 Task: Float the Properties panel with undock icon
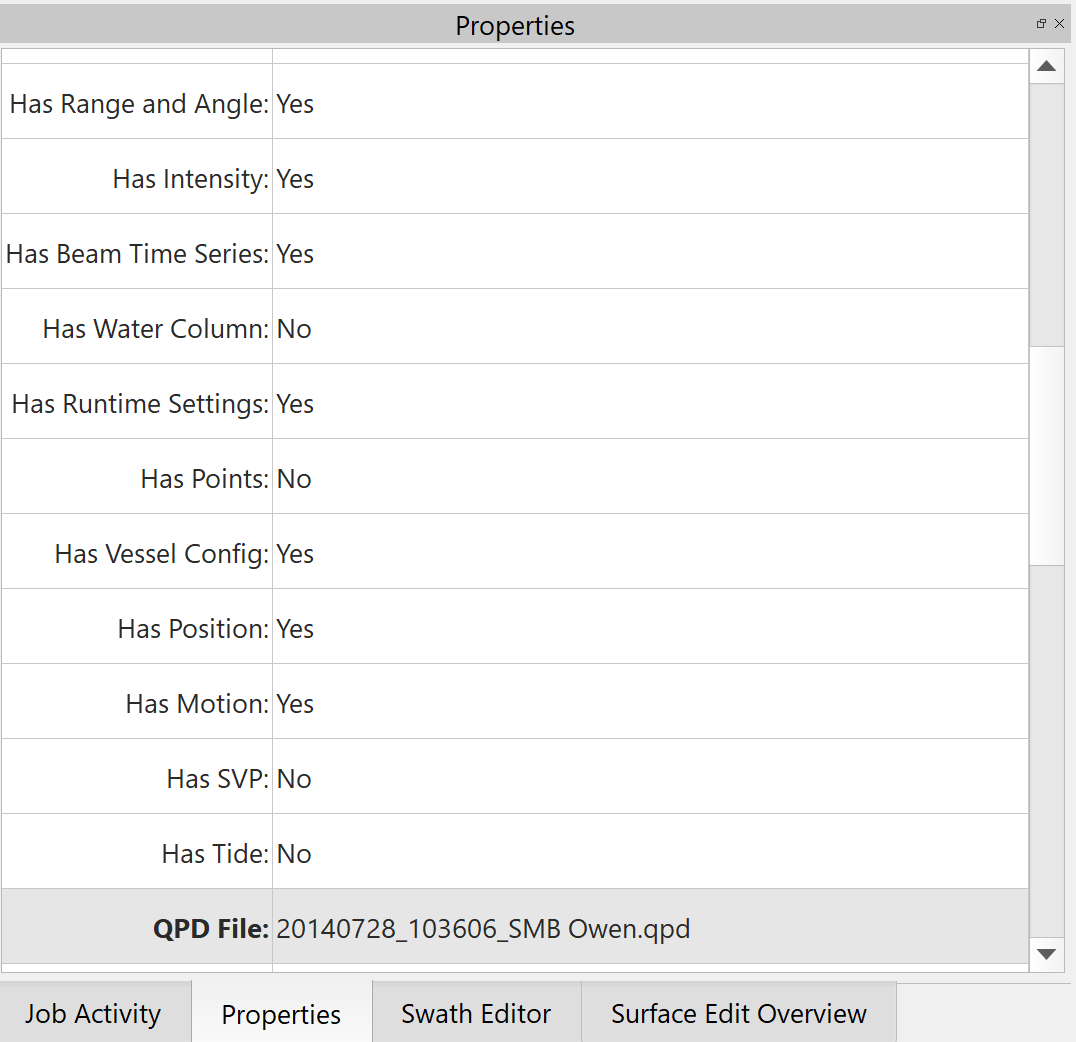coord(1041,24)
